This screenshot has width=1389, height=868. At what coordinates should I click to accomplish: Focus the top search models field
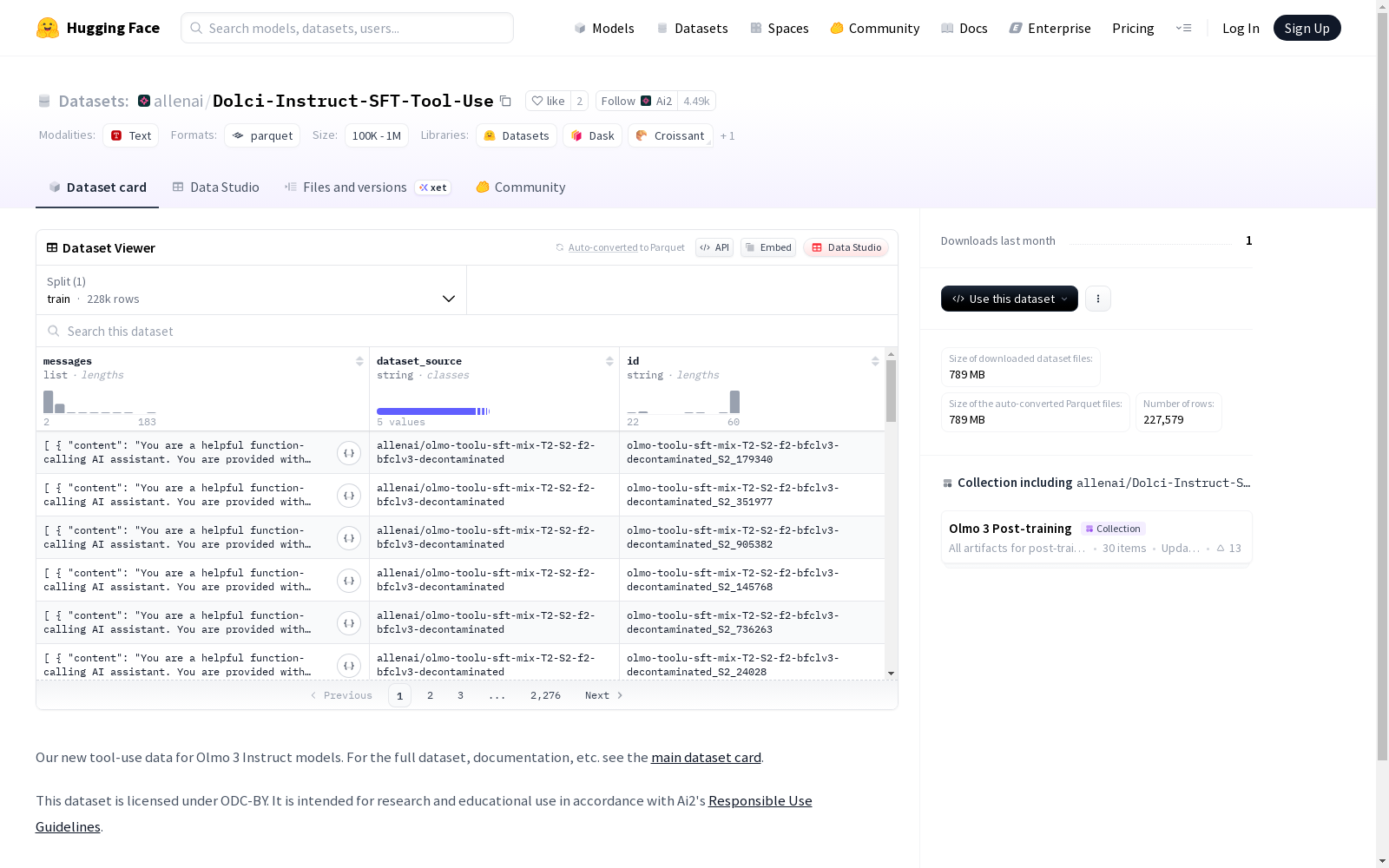(347, 28)
